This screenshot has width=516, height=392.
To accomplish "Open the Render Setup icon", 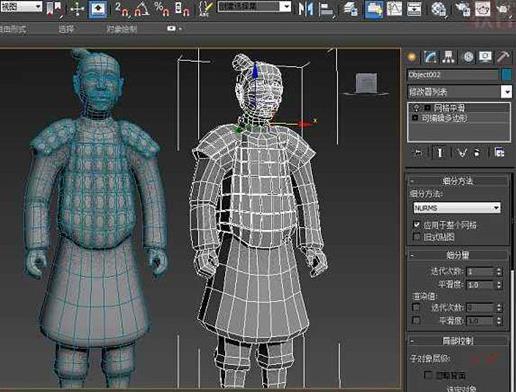I will (463, 9).
